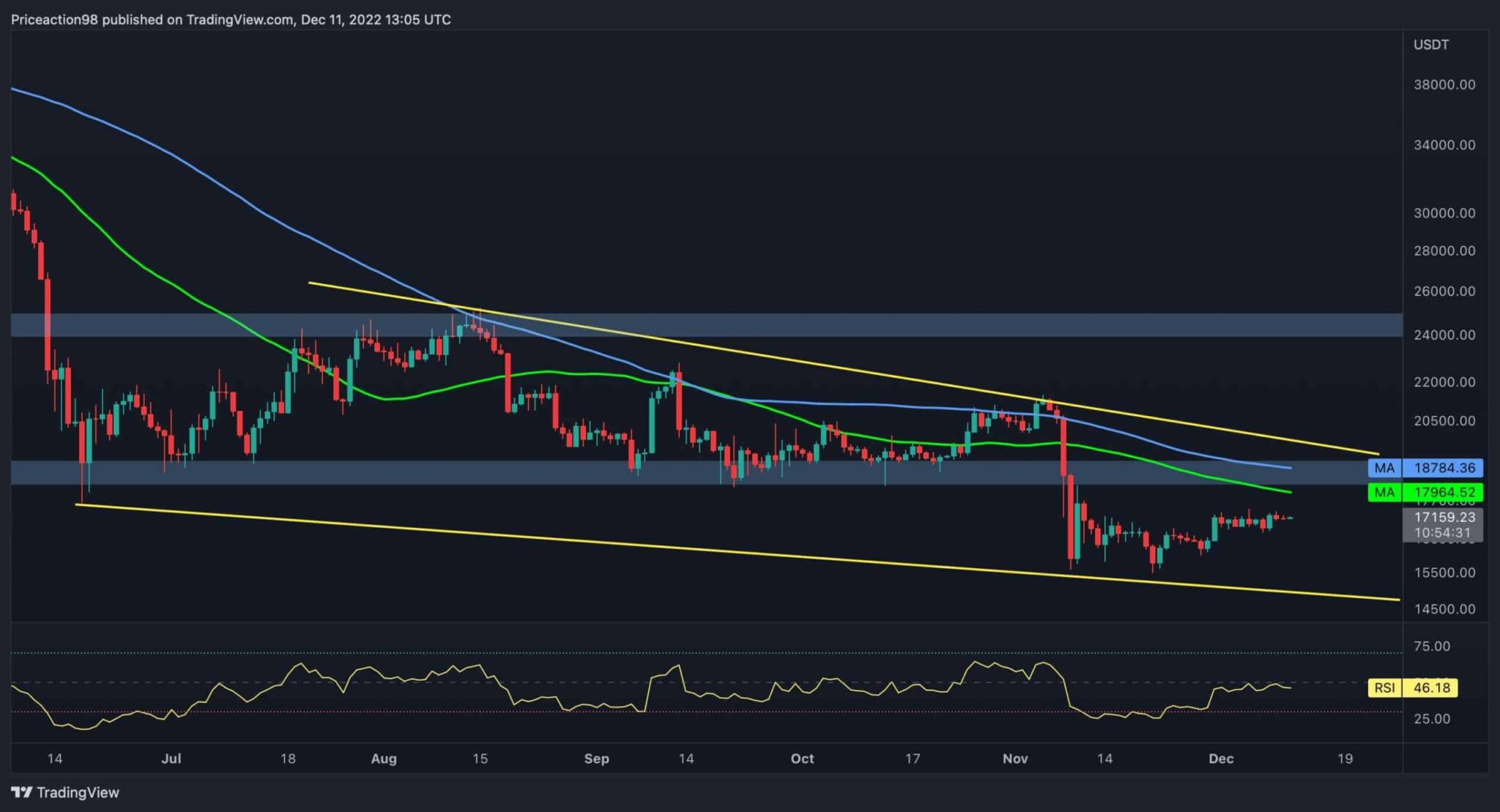Click the RSI 25.00 level label

click(1431, 719)
